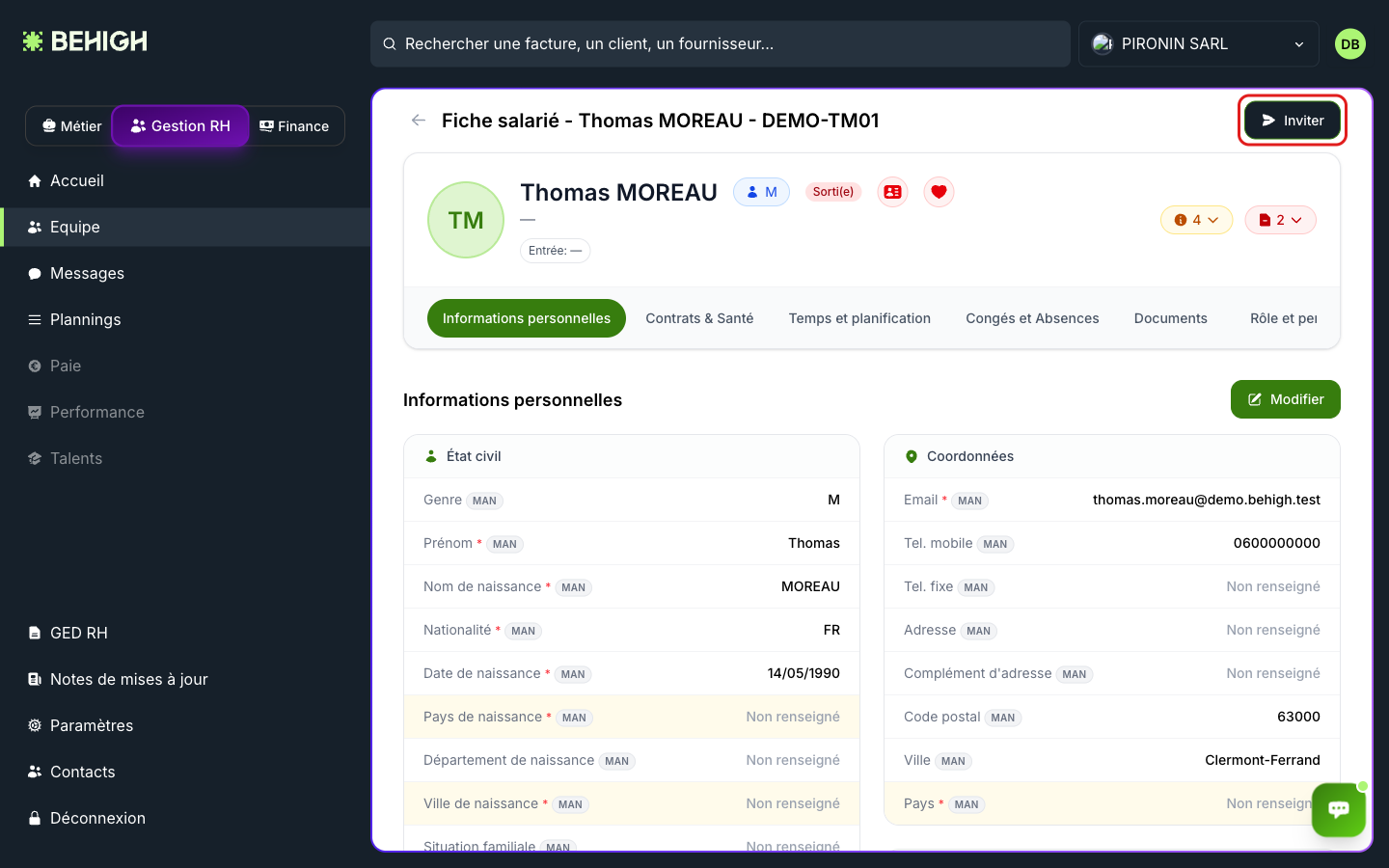The width and height of the screenshot is (1389, 868).
Task: Click the Modifier button
Action: tap(1286, 399)
